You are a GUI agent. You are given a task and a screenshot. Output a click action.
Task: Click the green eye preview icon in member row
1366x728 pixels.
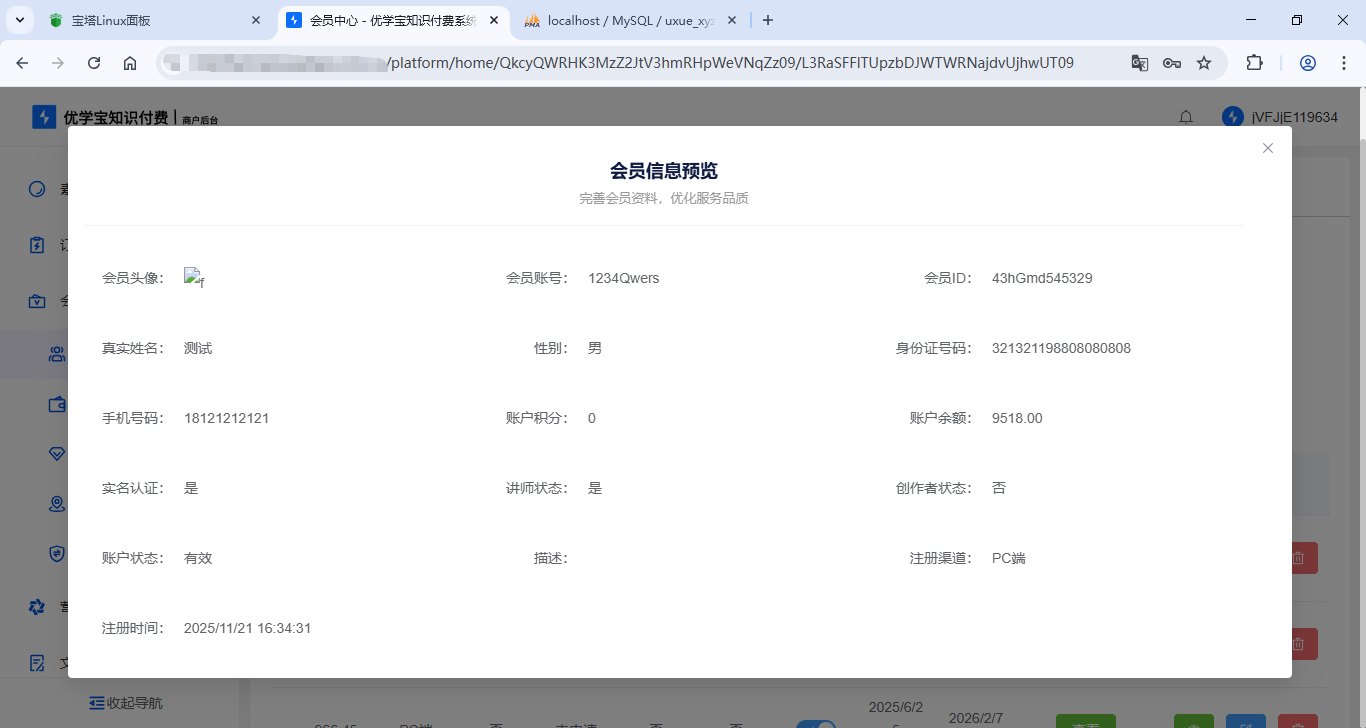(1193, 722)
